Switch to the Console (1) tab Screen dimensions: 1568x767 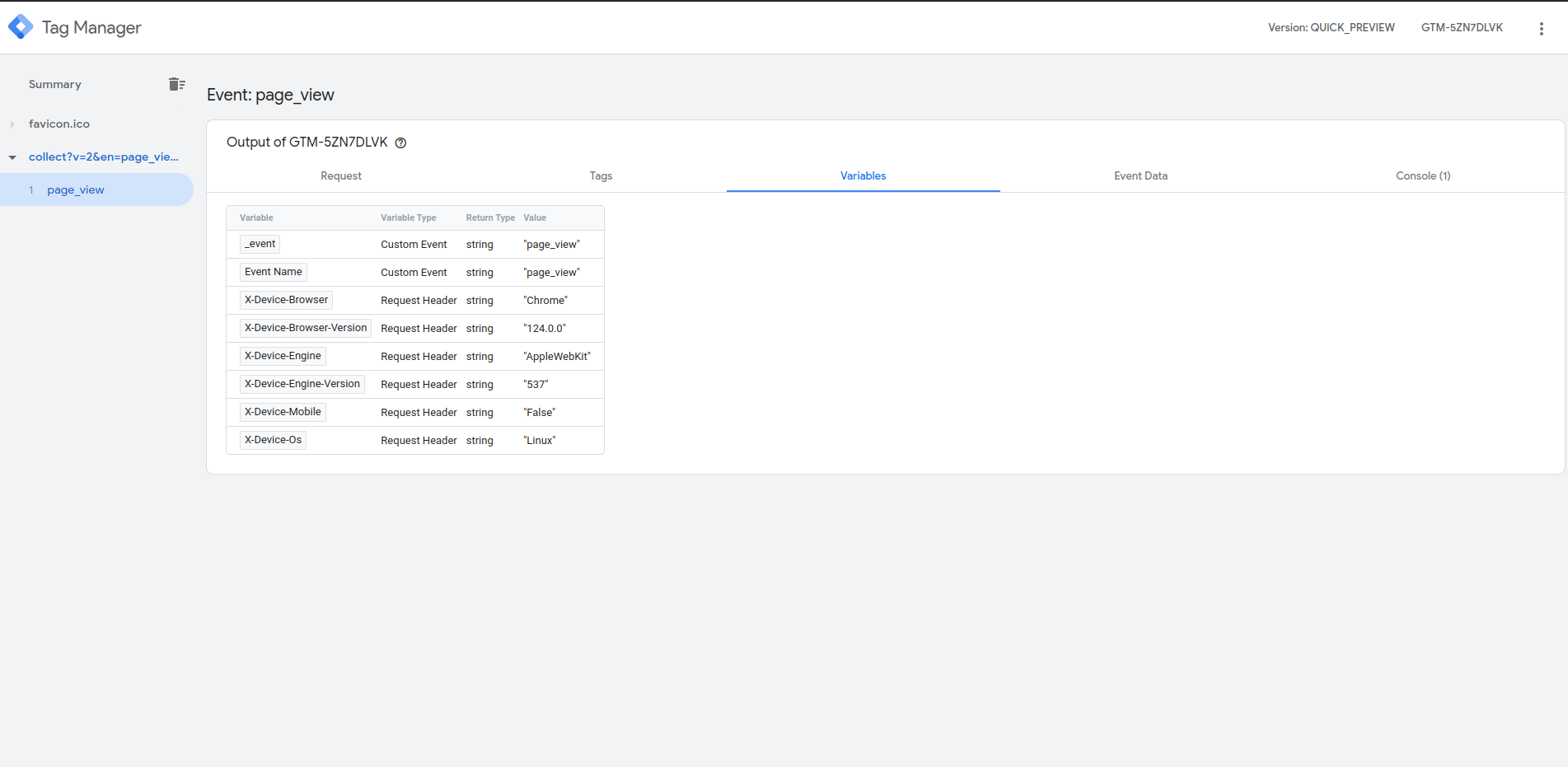pos(1423,175)
